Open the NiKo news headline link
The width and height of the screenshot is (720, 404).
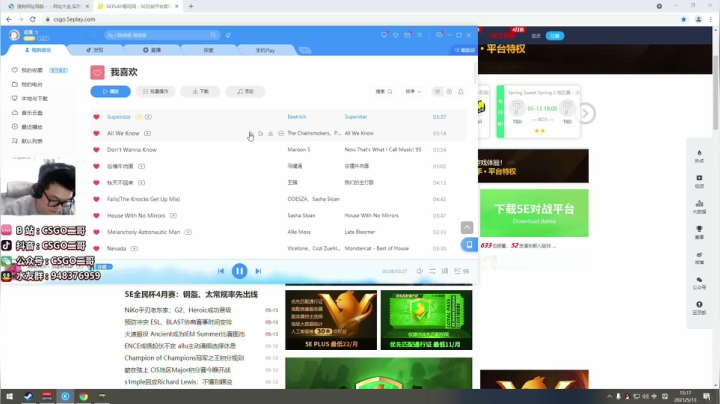click(x=178, y=310)
